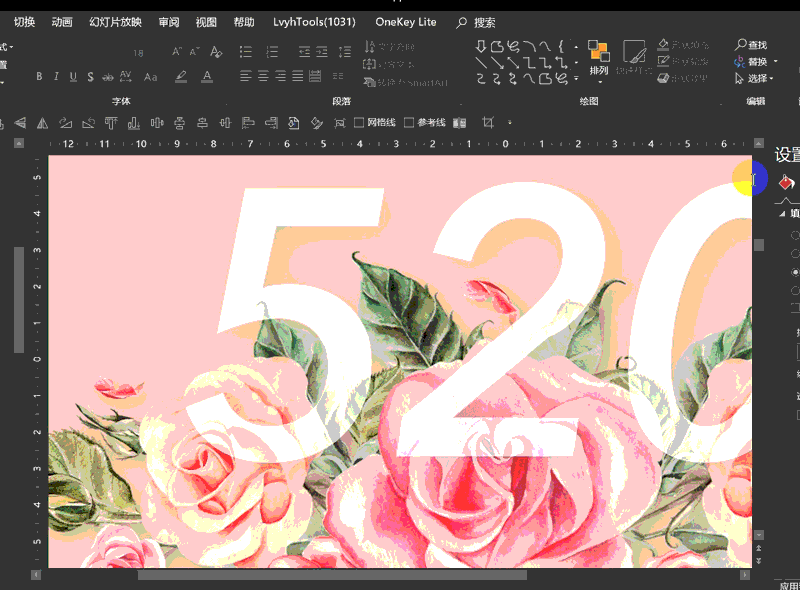Open 动画 animations tab
Image resolution: width=800 pixels, height=590 pixels.
(x=62, y=22)
